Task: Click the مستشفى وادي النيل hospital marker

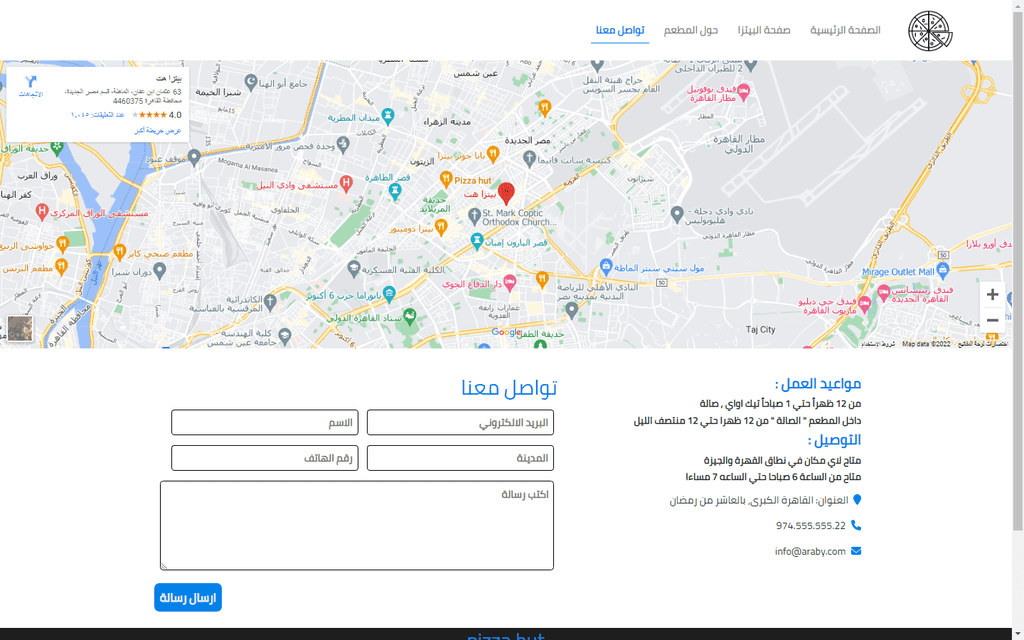Action: 346,184
